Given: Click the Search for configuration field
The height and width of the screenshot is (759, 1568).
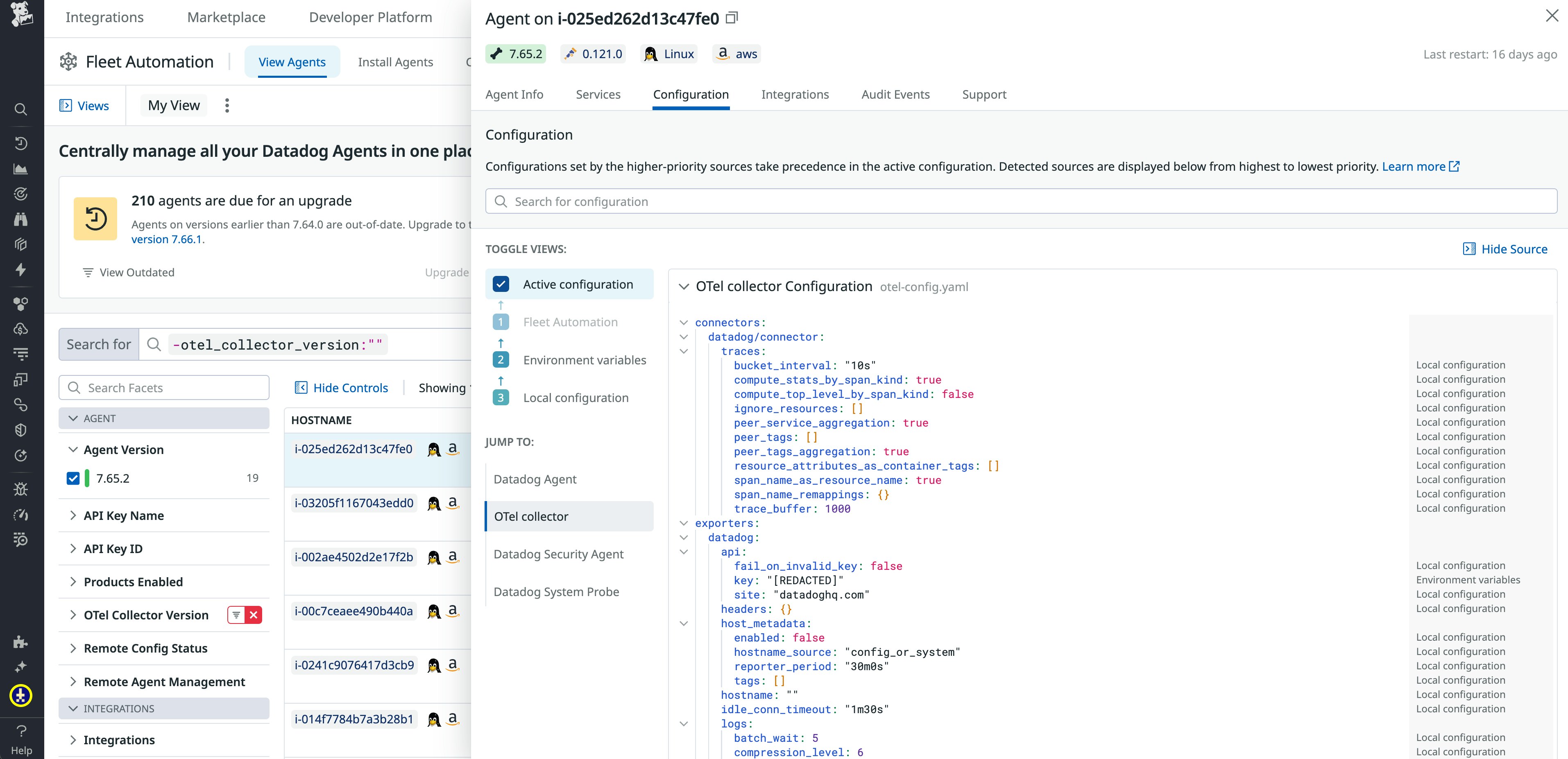Looking at the screenshot, I should pos(1021,201).
